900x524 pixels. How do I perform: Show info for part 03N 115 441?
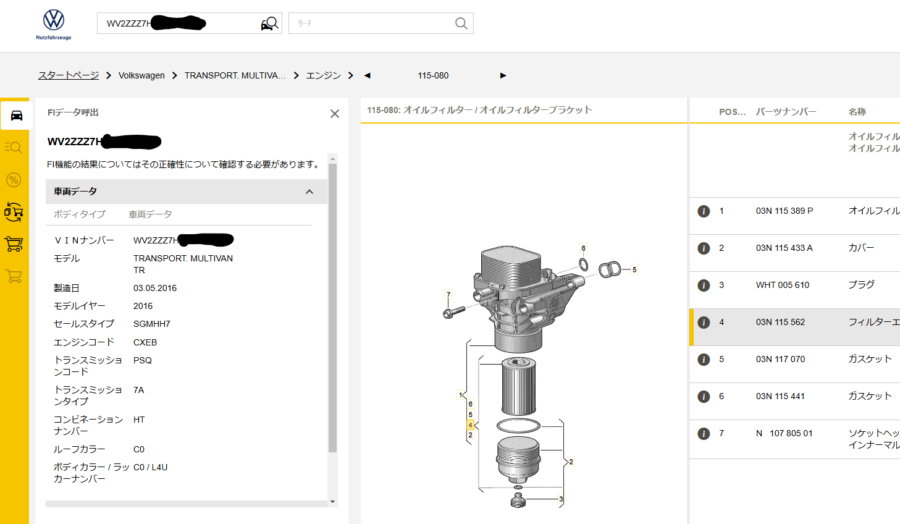pyautogui.click(x=704, y=397)
